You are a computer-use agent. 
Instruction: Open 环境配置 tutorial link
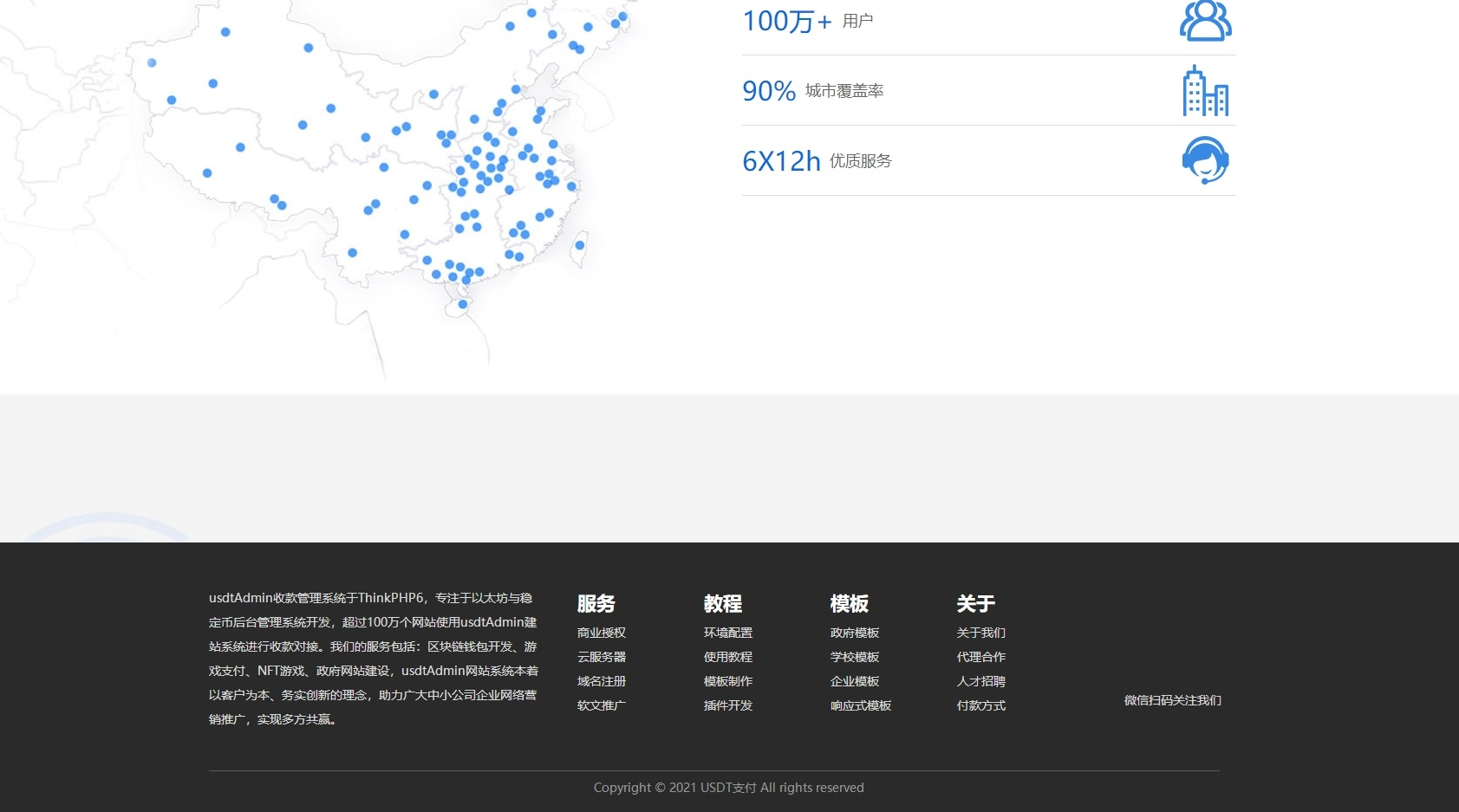(x=728, y=633)
